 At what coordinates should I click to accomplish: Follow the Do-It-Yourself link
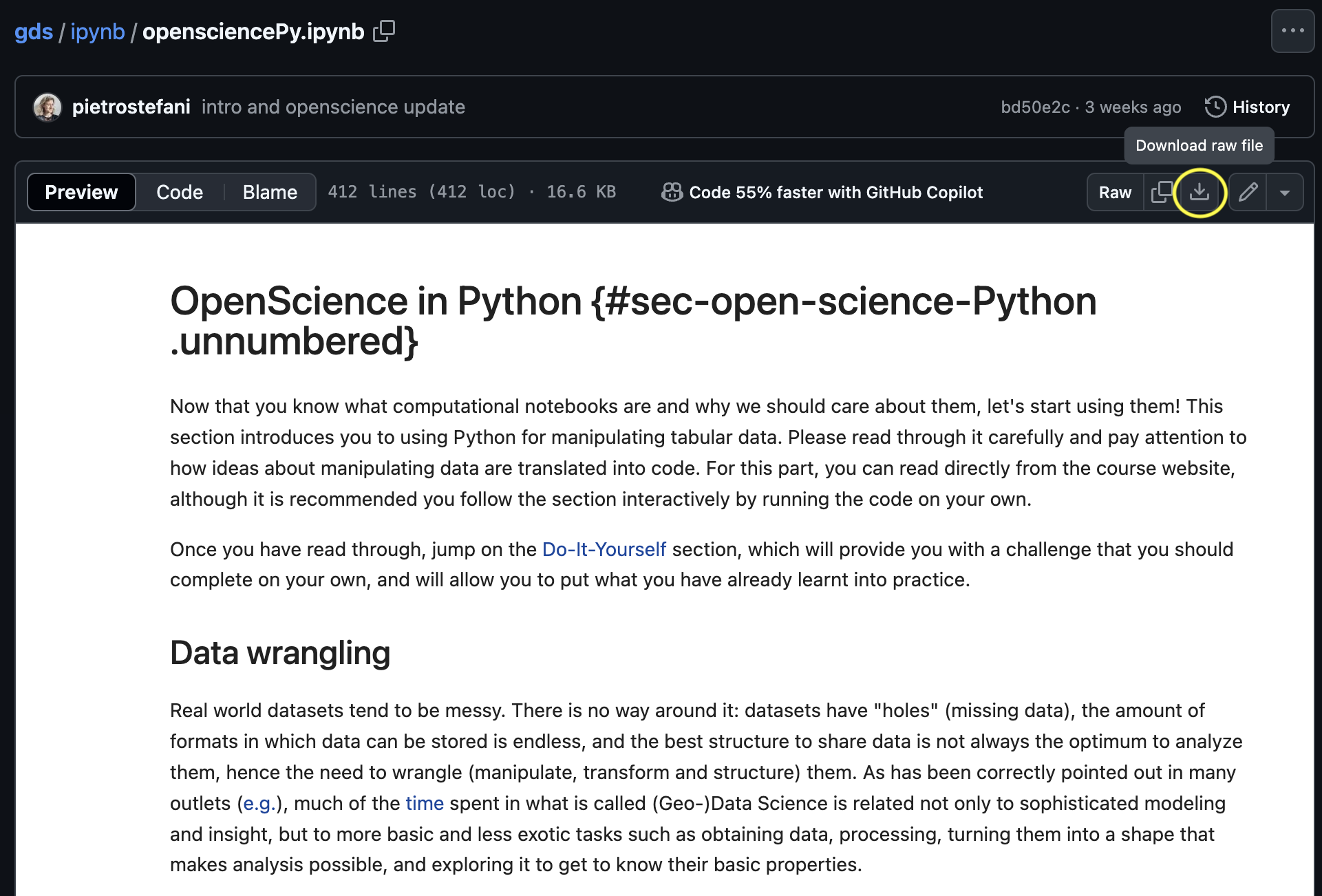(x=604, y=549)
